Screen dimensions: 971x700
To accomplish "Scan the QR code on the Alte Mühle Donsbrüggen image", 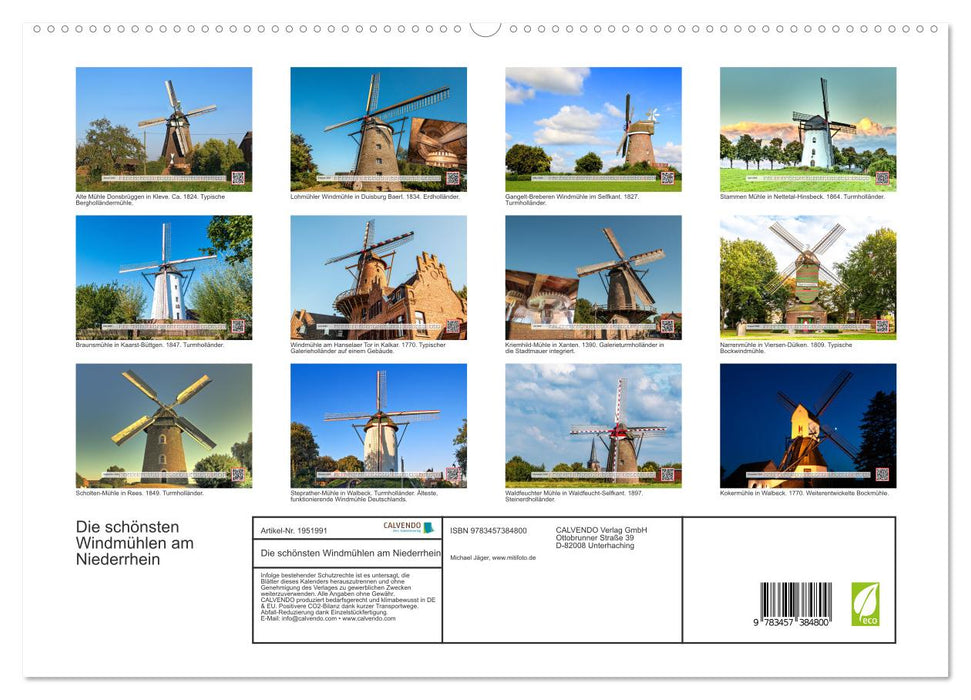I will pos(237,176).
